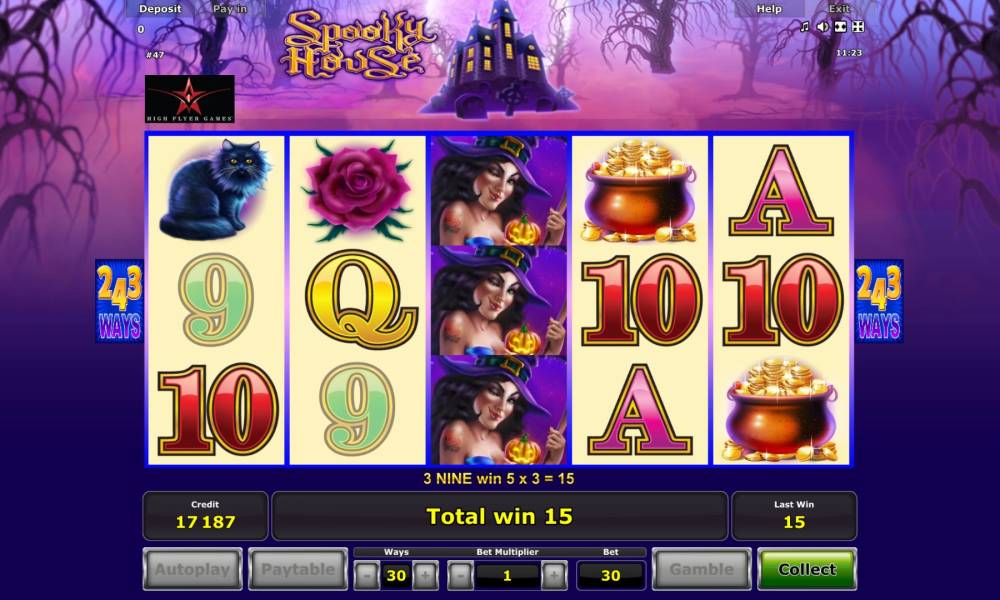Open the Deposit menu item

(160, 9)
